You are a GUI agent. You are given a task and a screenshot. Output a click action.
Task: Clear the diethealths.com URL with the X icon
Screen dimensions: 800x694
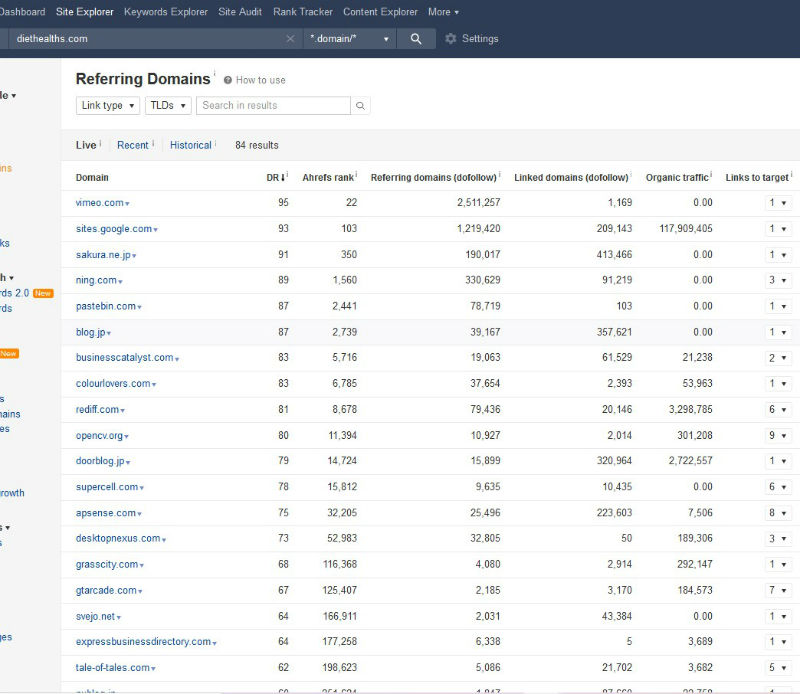(x=290, y=39)
